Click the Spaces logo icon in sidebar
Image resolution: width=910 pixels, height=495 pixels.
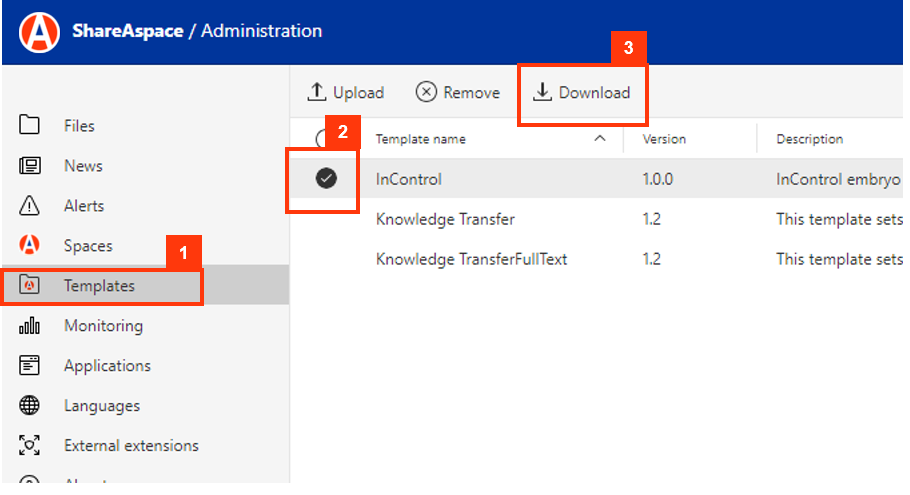[29, 245]
